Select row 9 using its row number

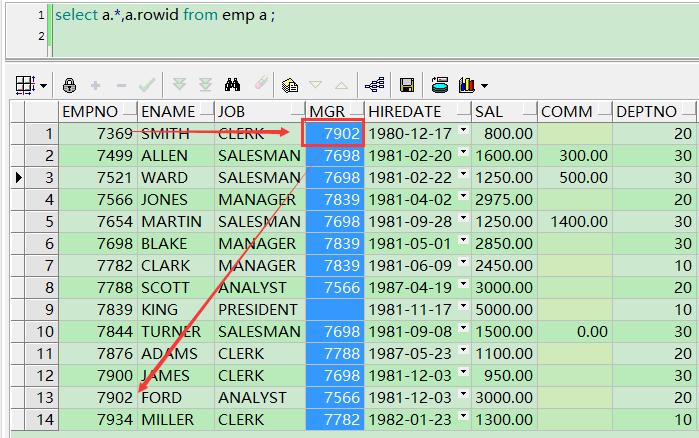point(46,309)
